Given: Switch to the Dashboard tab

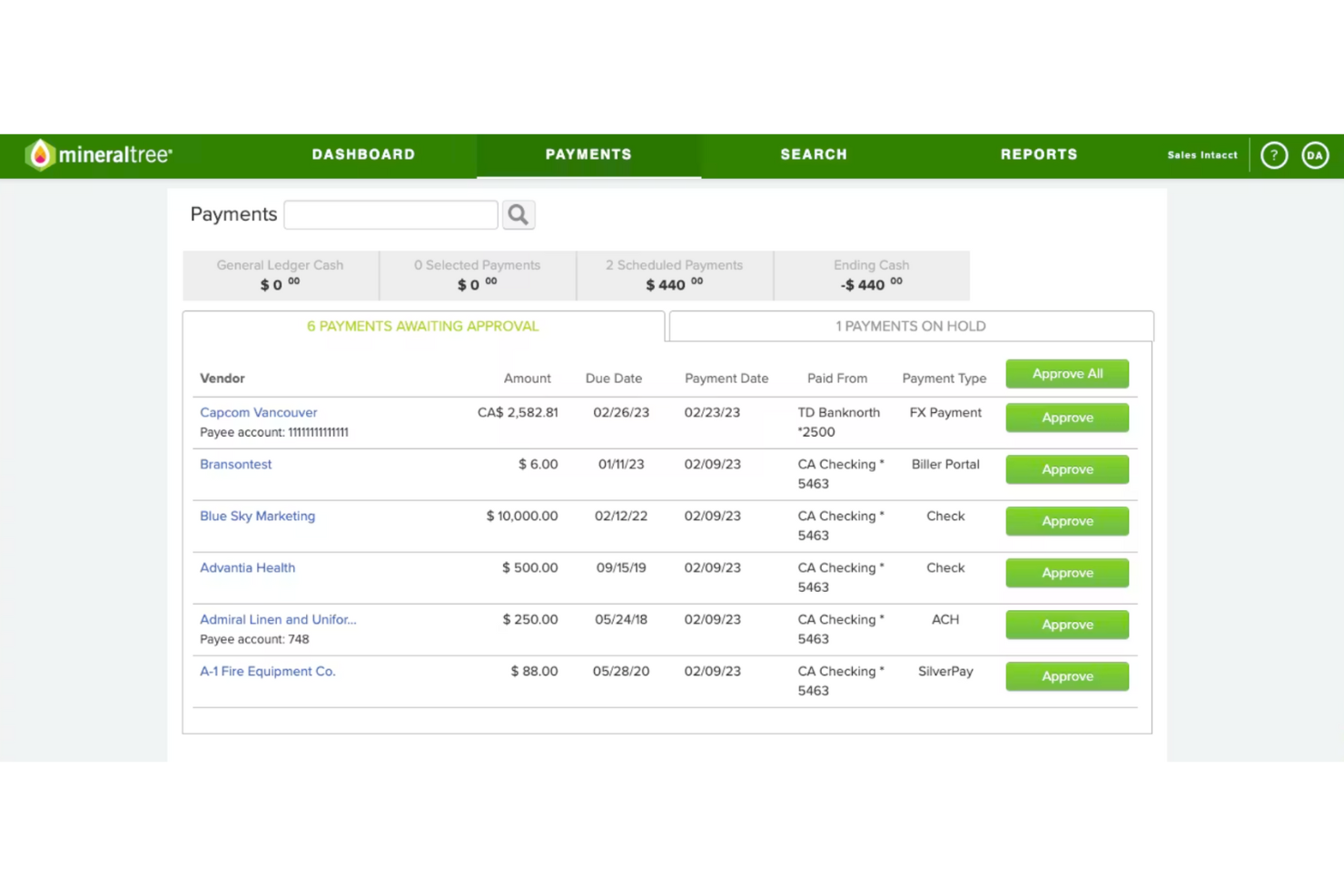Looking at the screenshot, I should coord(363,155).
